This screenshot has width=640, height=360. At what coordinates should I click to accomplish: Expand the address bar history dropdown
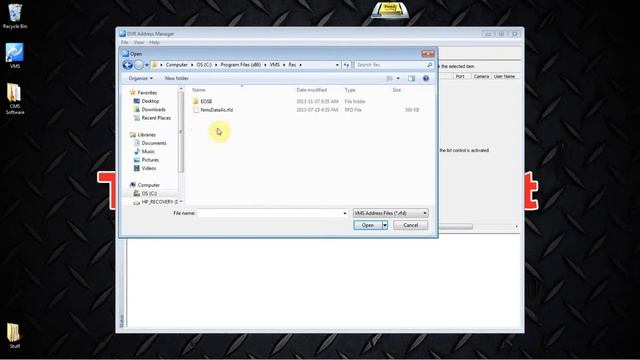(x=337, y=65)
